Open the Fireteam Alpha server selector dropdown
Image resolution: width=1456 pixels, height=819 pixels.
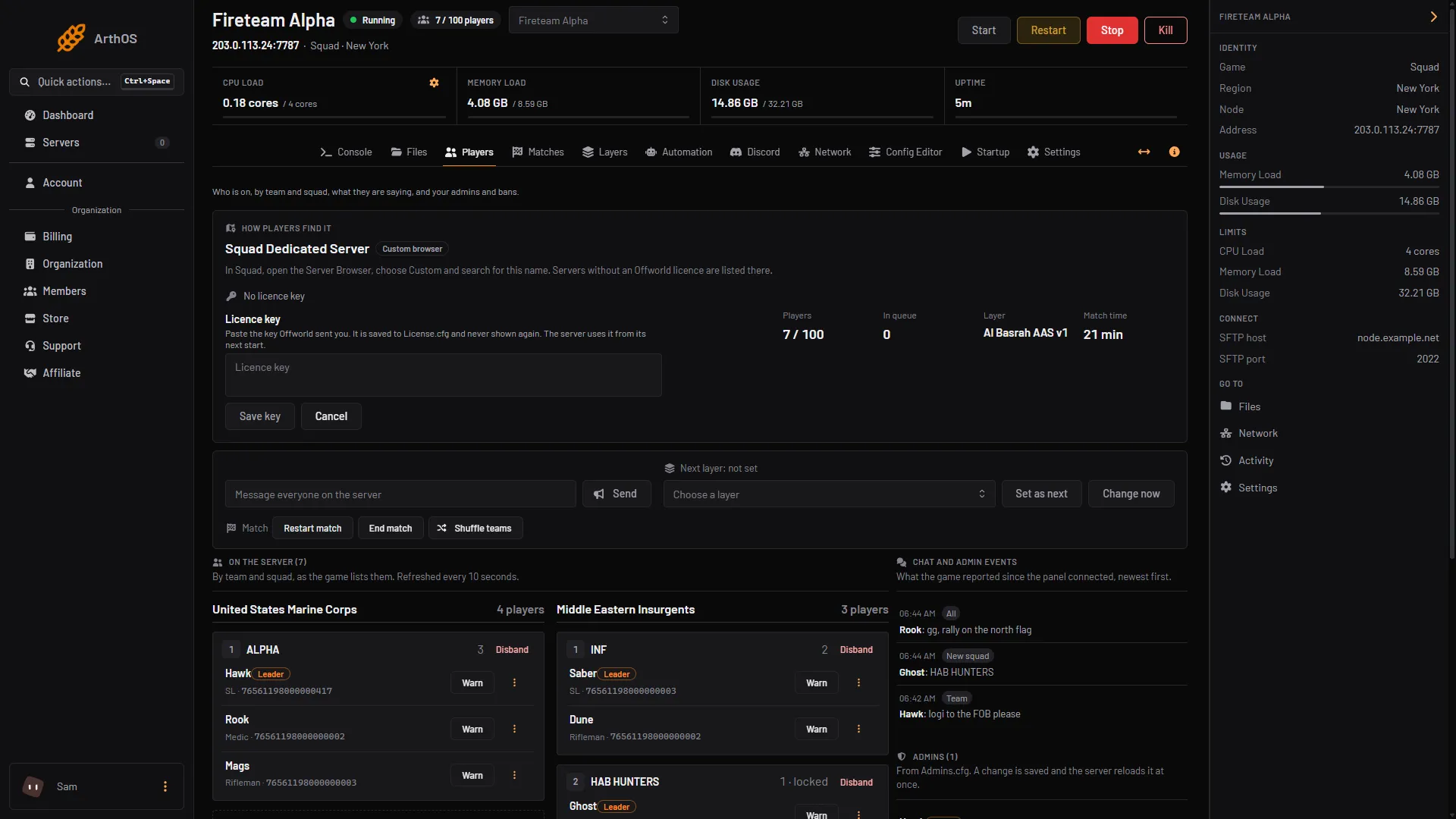click(x=593, y=20)
